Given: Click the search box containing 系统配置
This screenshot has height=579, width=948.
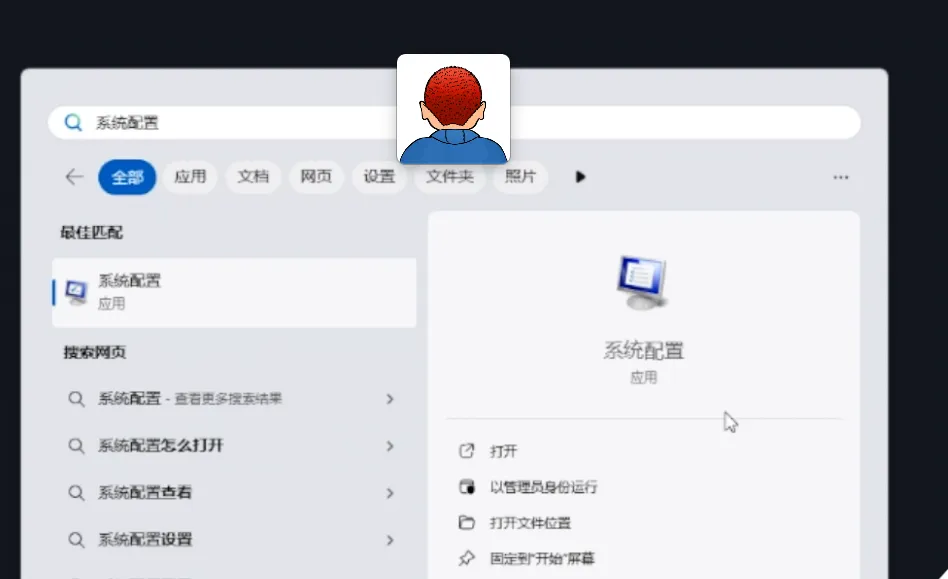Looking at the screenshot, I should [x=454, y=123].
